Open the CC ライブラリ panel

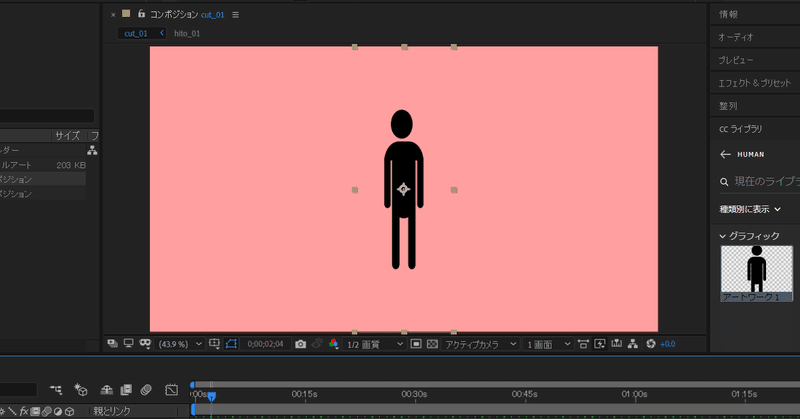(x=740, y=129)
